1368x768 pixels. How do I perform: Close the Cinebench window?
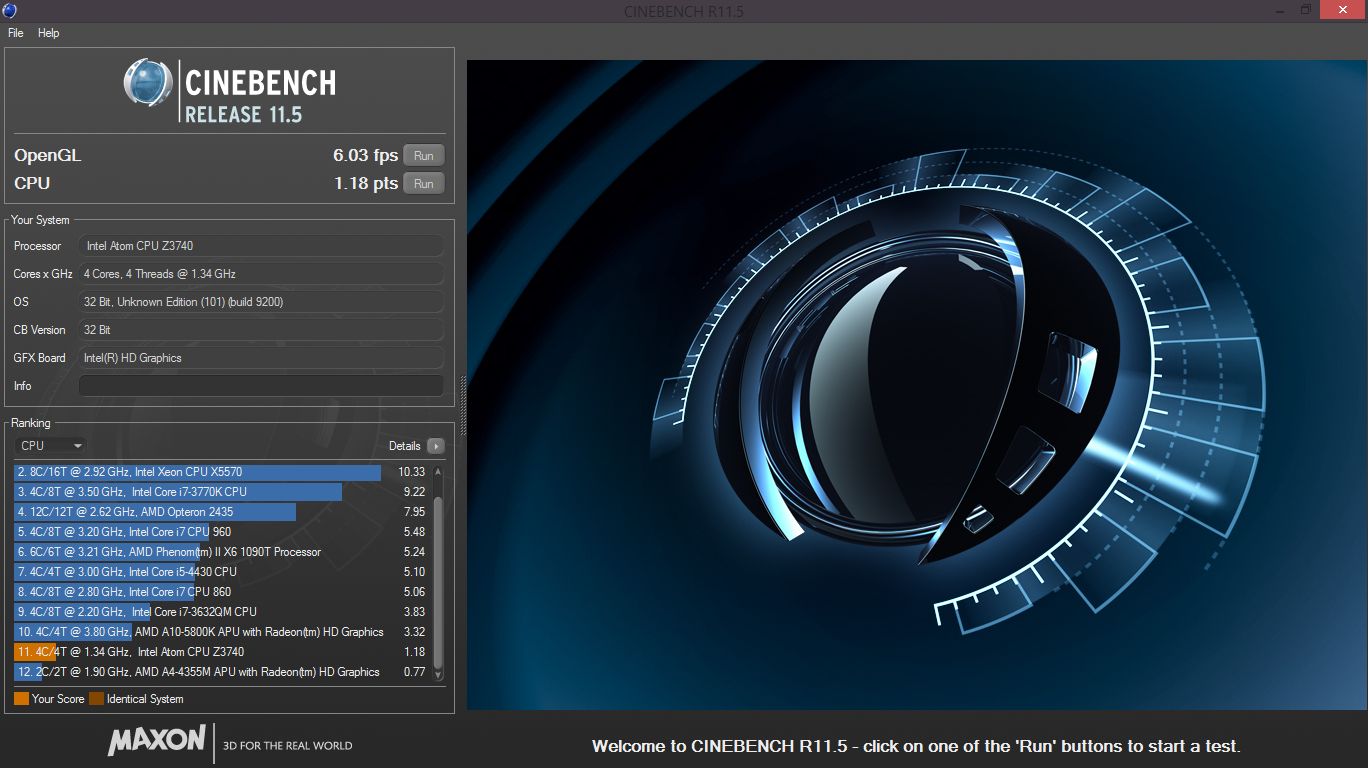[1343, 10]
